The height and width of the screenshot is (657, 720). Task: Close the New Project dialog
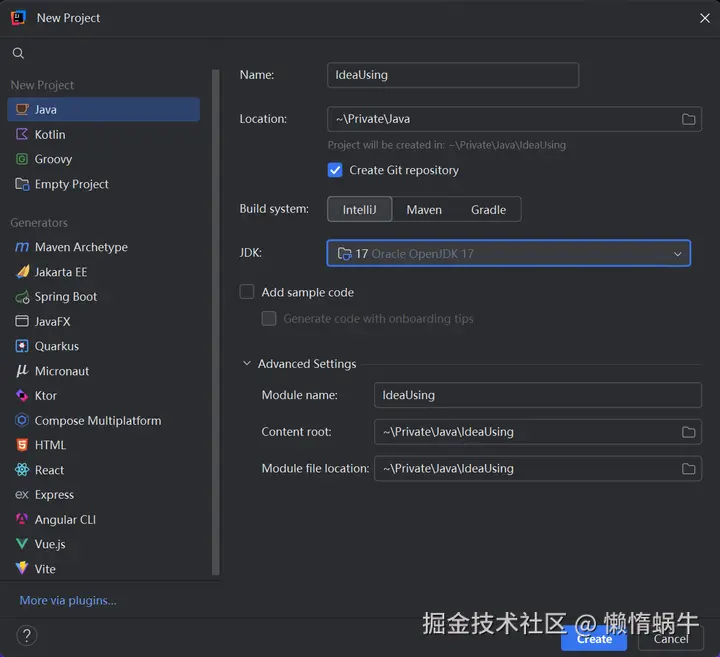[704, 18]
